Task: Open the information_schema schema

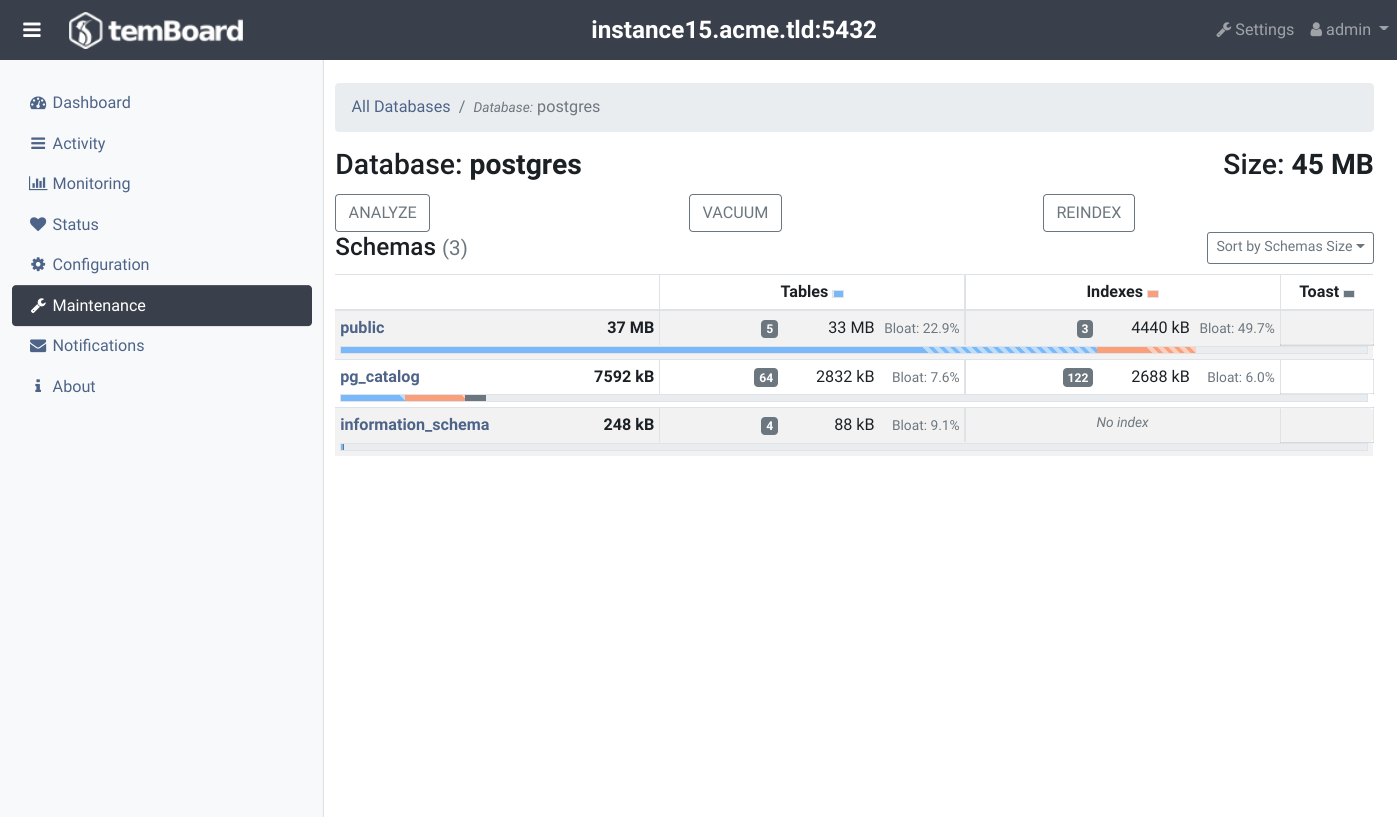Action: point(415,425)
